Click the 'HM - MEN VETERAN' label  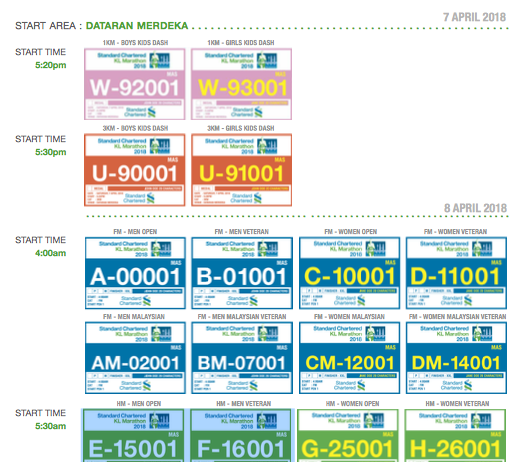pos(244,404)
